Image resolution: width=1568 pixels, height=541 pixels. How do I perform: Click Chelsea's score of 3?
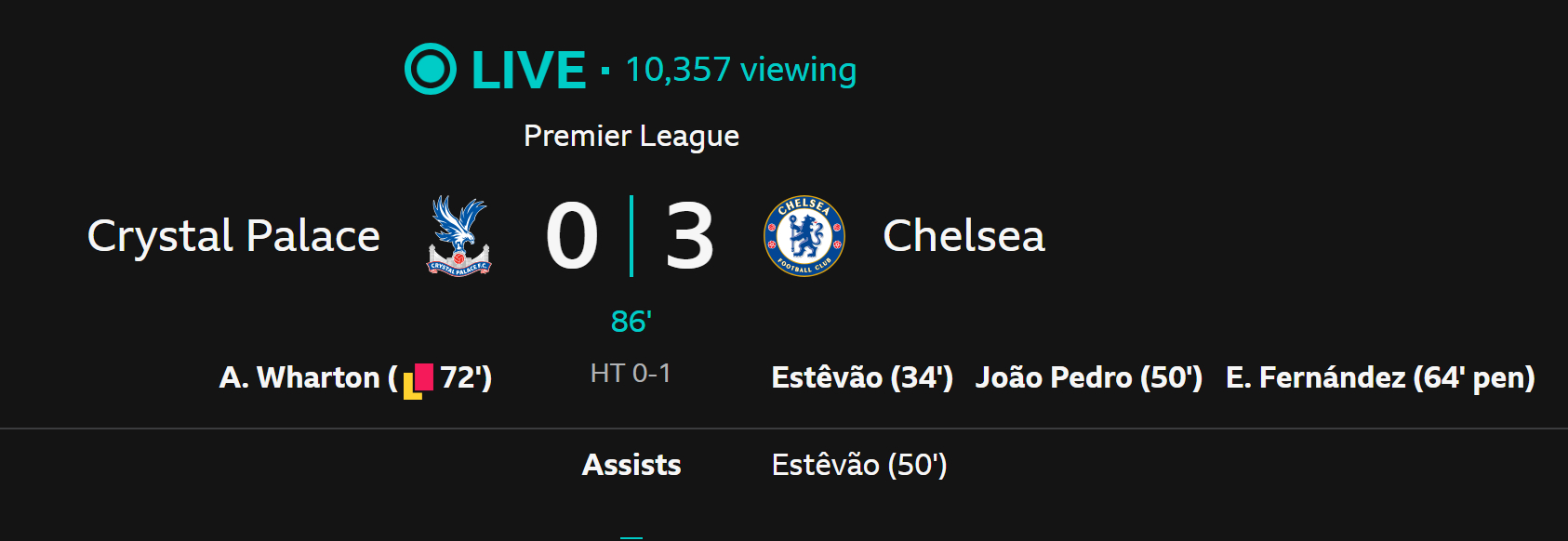pos(689,236)
